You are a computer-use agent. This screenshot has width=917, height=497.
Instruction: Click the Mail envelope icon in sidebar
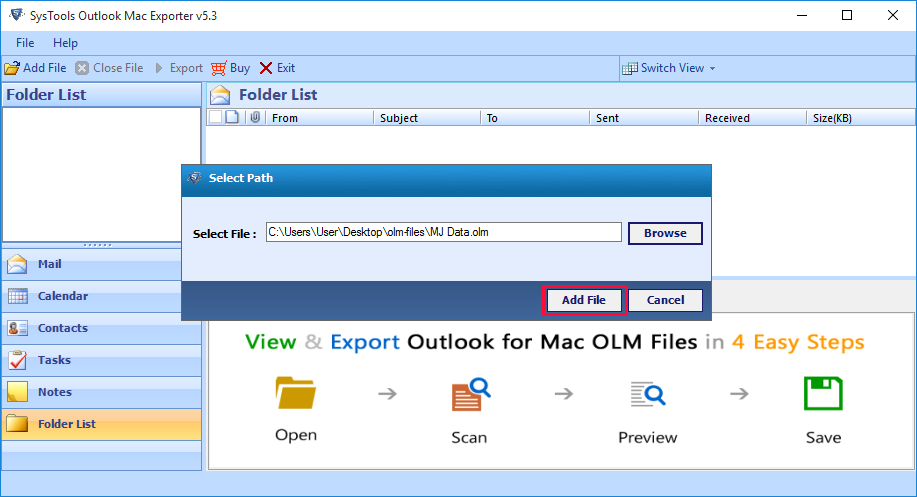18,264
